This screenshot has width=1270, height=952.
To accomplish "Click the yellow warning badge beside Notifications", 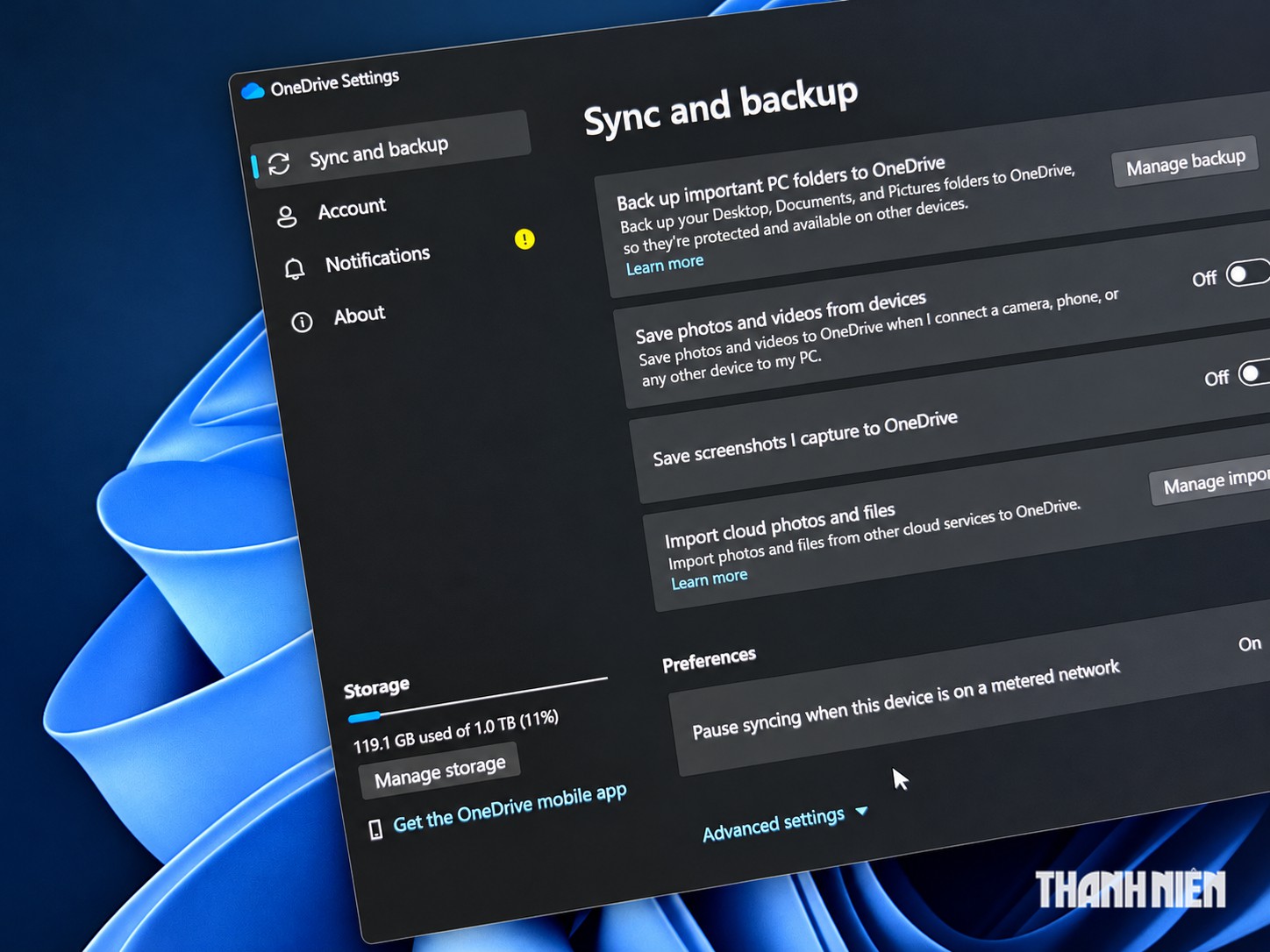I will coord(524,238).
